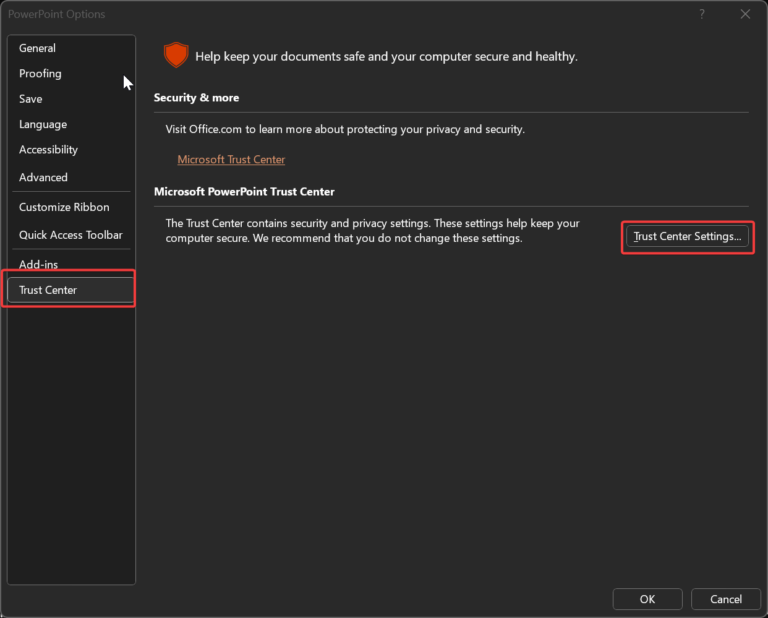Click the Security & more heading
Viewport: 768px width, 618px height.
(x=196, y=98)
